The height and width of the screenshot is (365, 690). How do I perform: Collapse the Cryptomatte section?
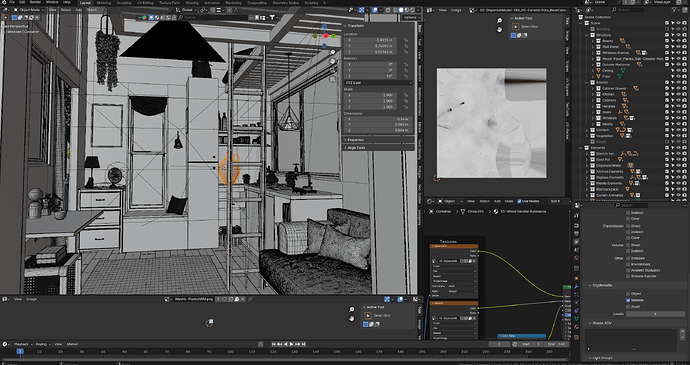click(x=602, y=285)
